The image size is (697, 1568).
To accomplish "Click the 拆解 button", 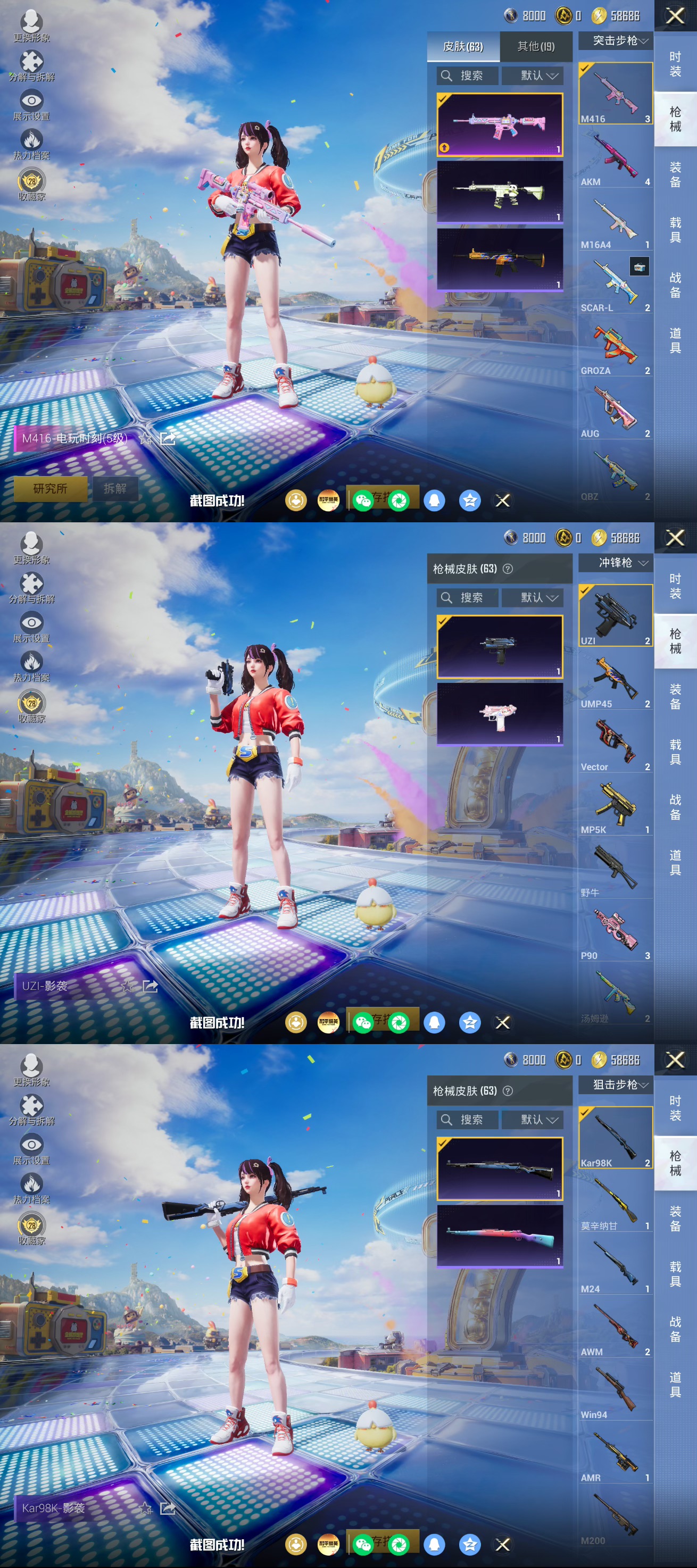I will tap(115, 489).
